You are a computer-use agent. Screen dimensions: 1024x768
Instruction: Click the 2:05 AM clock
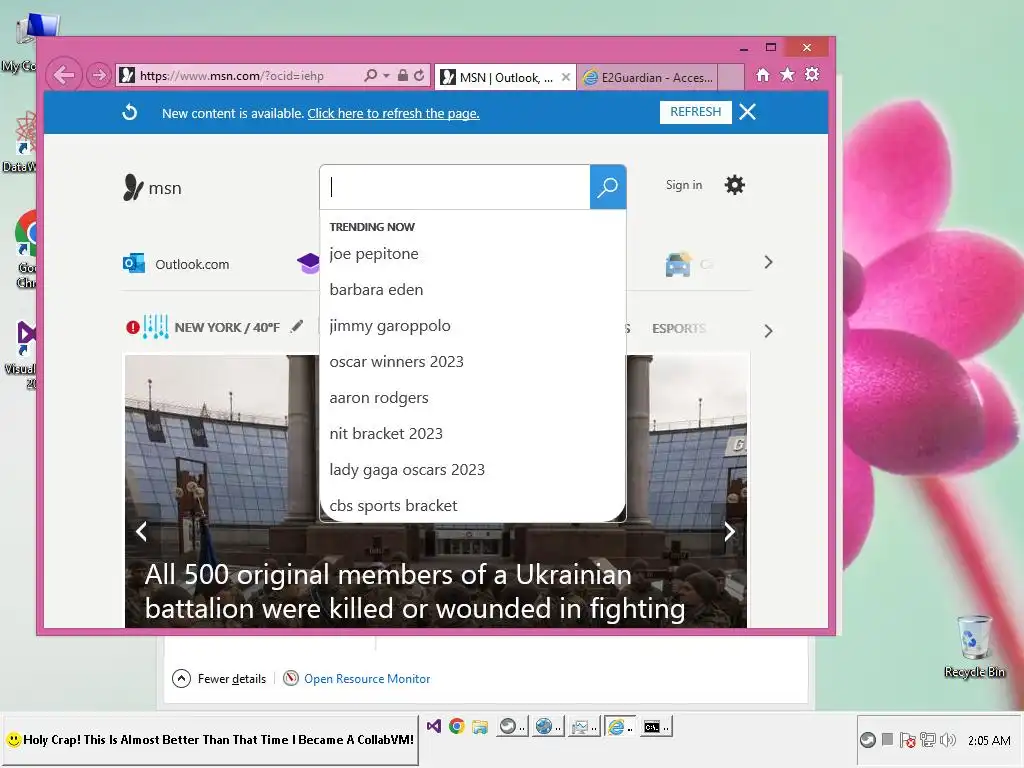(x=989, y=741)
